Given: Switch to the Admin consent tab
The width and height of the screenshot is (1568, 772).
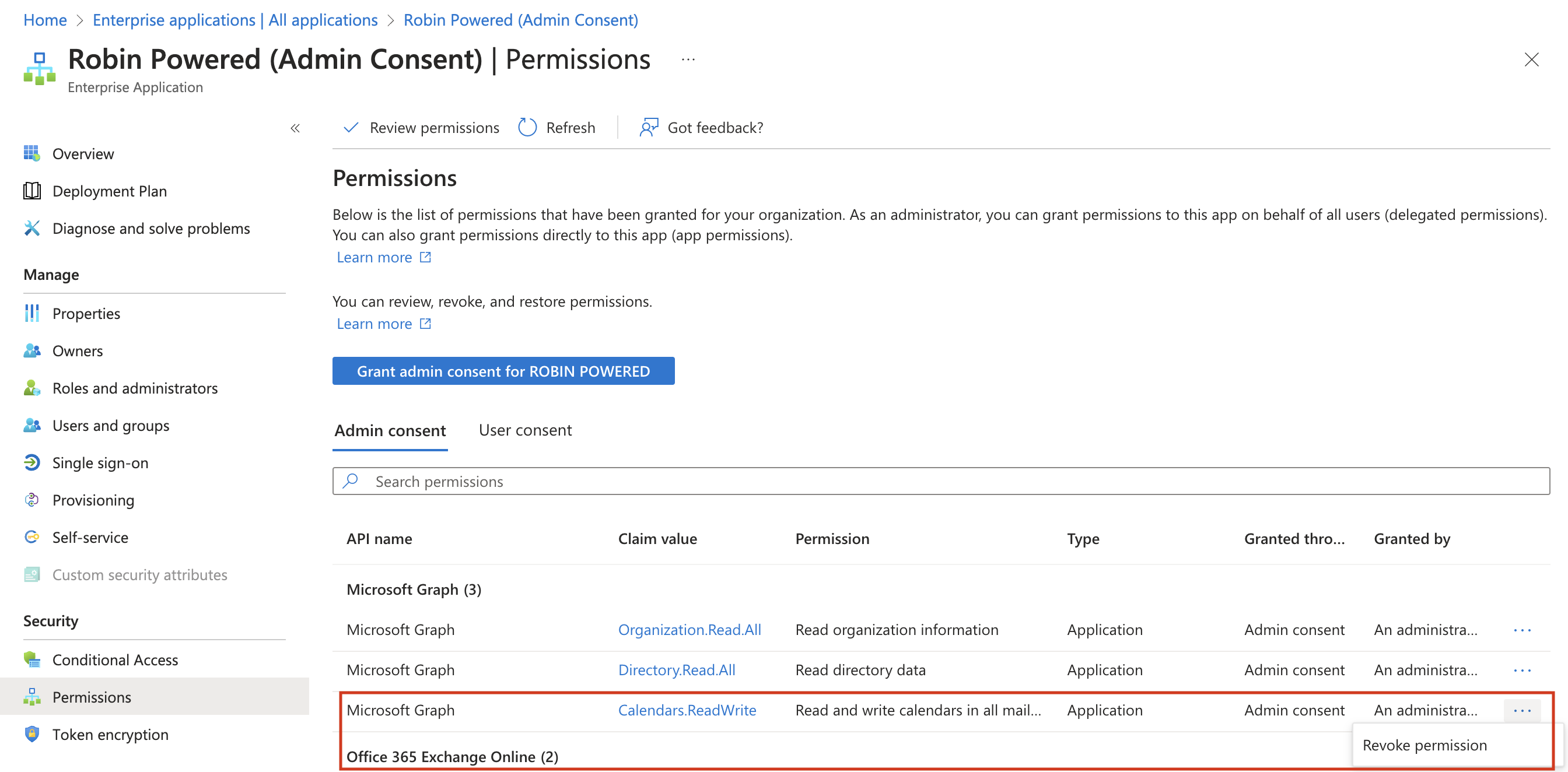Looking at the screenshot, I should tap(390, 430).
